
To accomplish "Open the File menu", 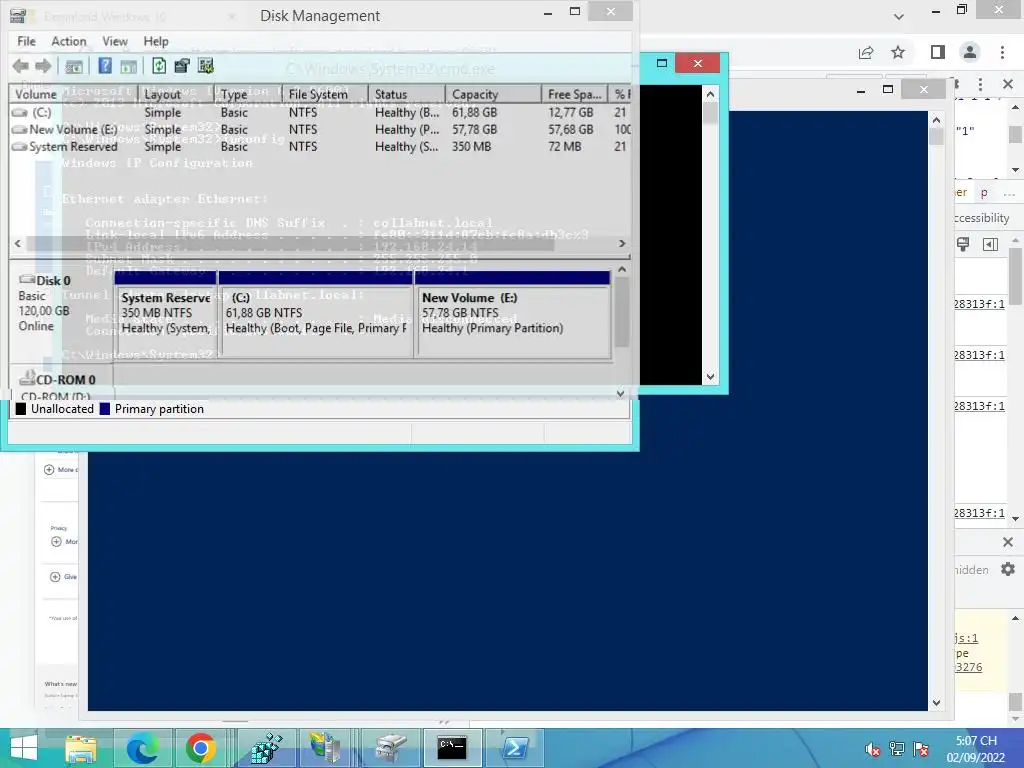I will coord(26,41).
